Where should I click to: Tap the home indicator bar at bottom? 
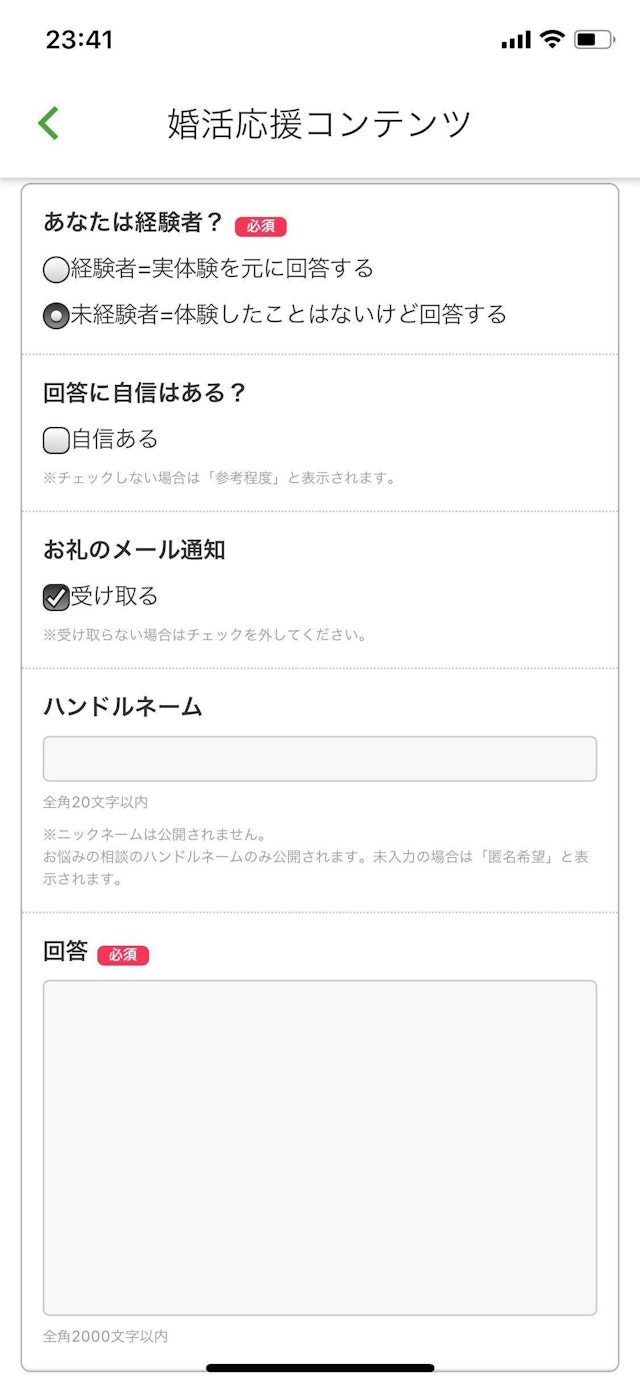pyautogui.click(x=320, y=1367)
